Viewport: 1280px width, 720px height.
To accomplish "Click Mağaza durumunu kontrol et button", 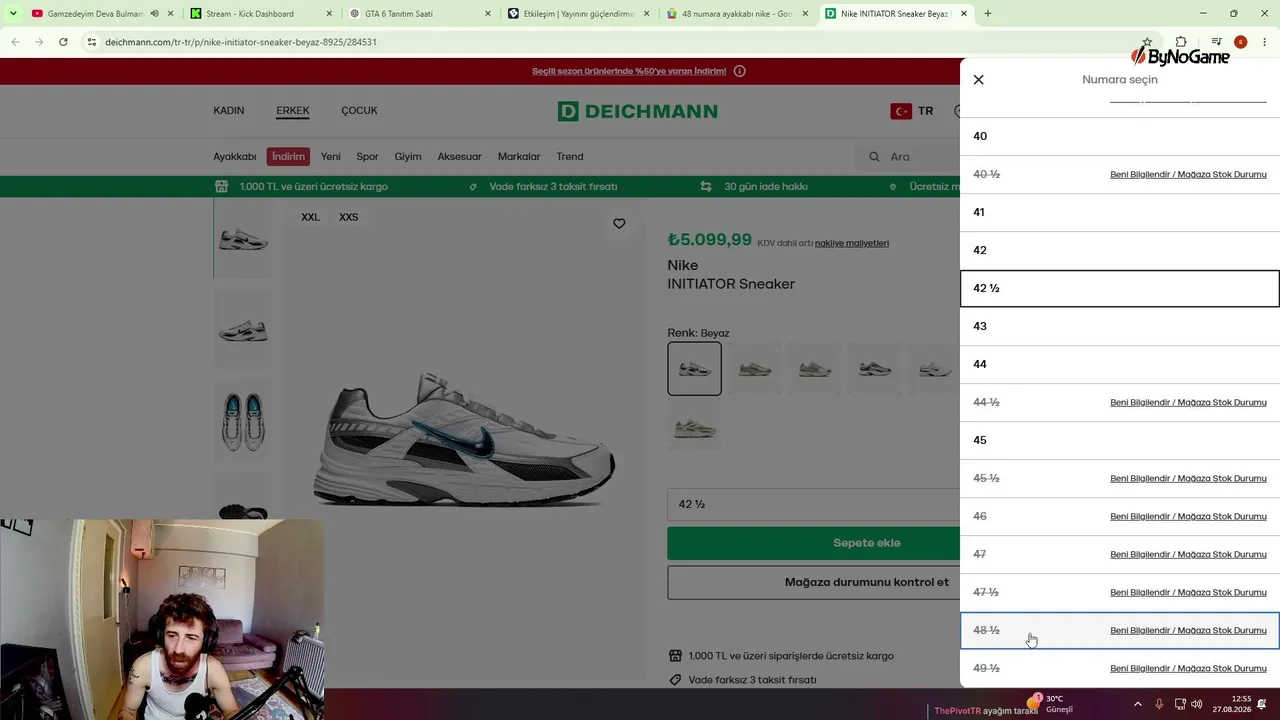I will [814, 582].
